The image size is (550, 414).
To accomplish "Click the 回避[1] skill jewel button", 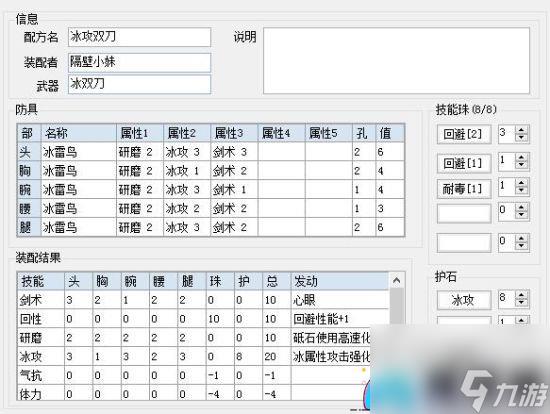I will click(463, 162).
